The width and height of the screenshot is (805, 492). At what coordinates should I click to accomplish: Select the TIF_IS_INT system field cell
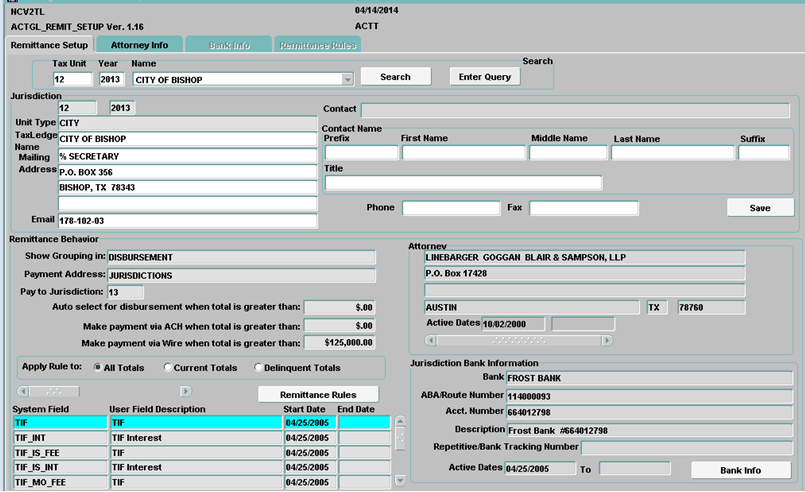click(x=60, y=467)
